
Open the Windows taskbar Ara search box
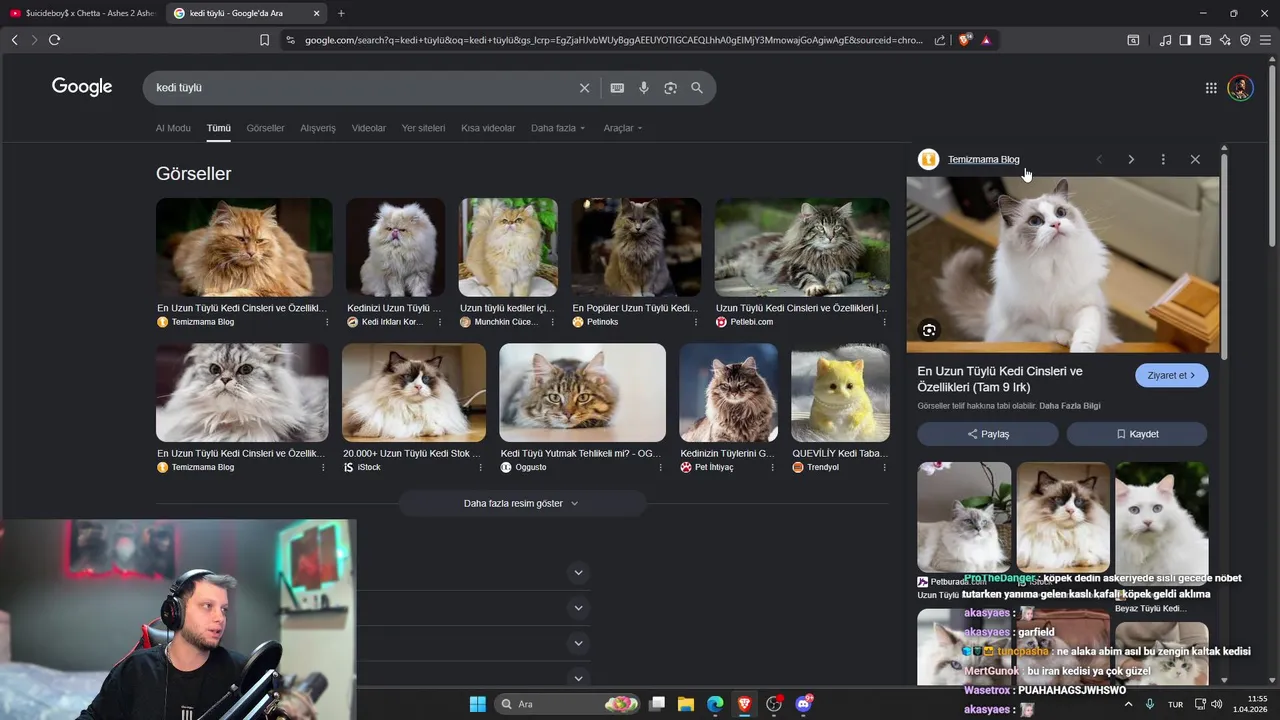[568, 704]
